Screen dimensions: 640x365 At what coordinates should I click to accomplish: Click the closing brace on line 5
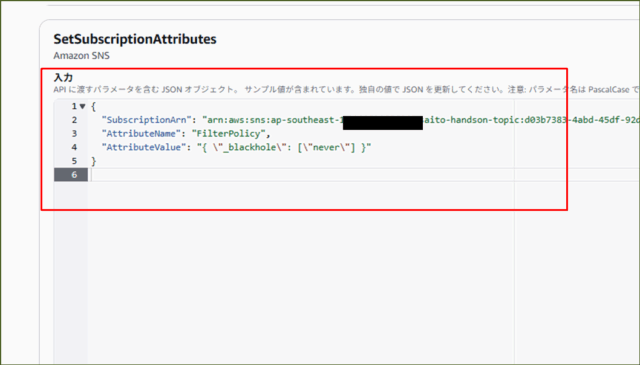click(93, 161)
